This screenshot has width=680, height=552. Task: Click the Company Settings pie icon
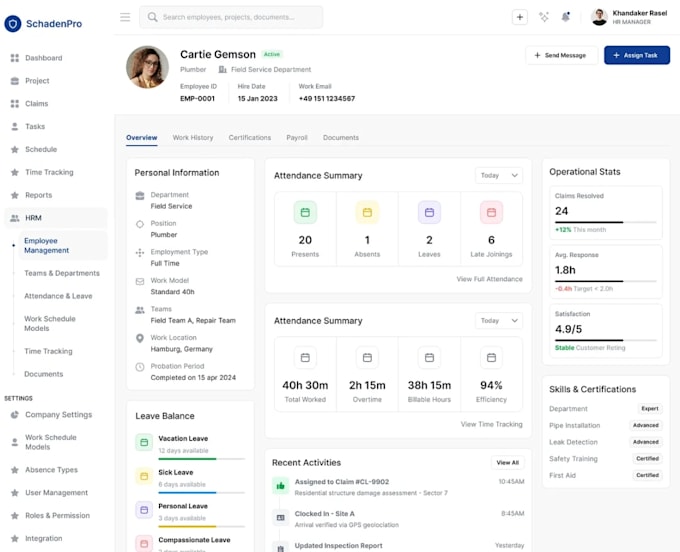pos(15,415)
